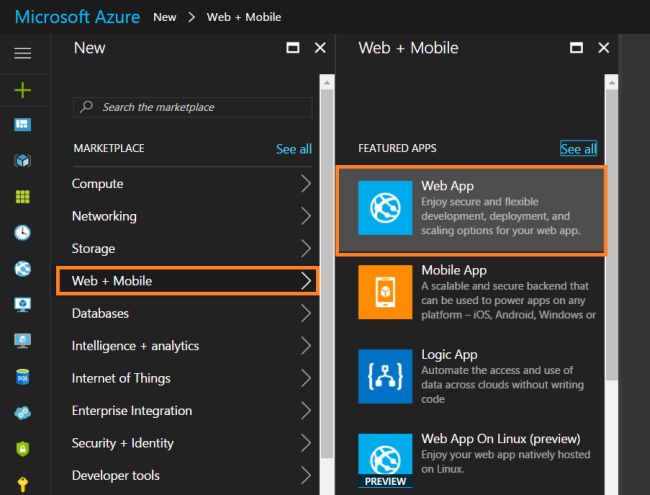This screenshot has height=495, width=650.
Task: Click the orange Mobile App icon
Action: (x=385, y=291)
